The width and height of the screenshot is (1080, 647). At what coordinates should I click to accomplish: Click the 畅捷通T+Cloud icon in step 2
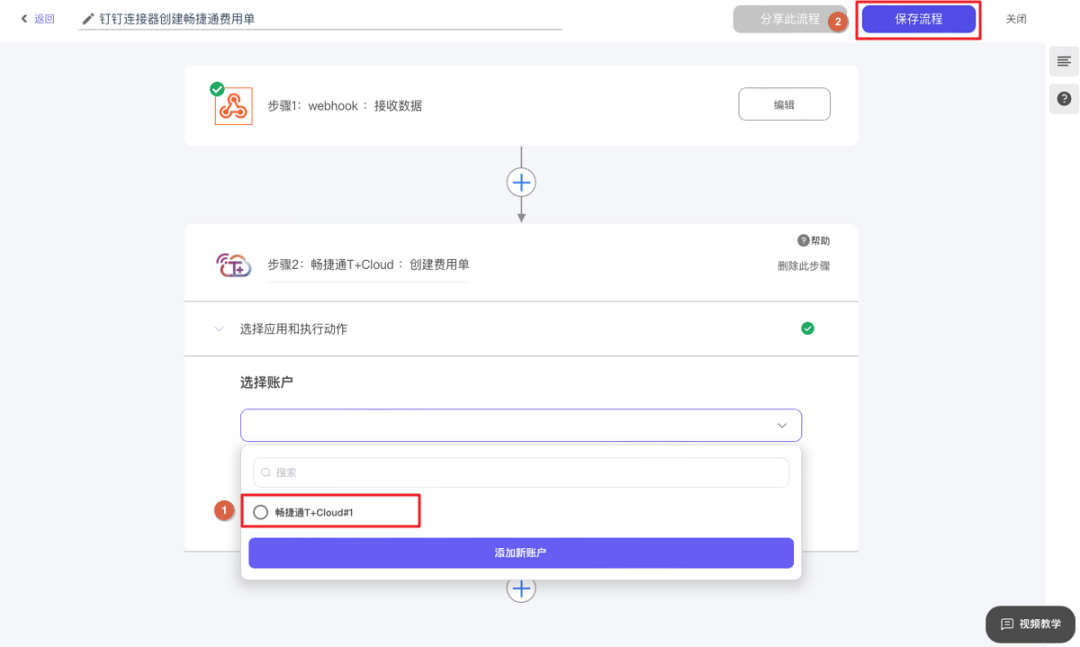233,265
